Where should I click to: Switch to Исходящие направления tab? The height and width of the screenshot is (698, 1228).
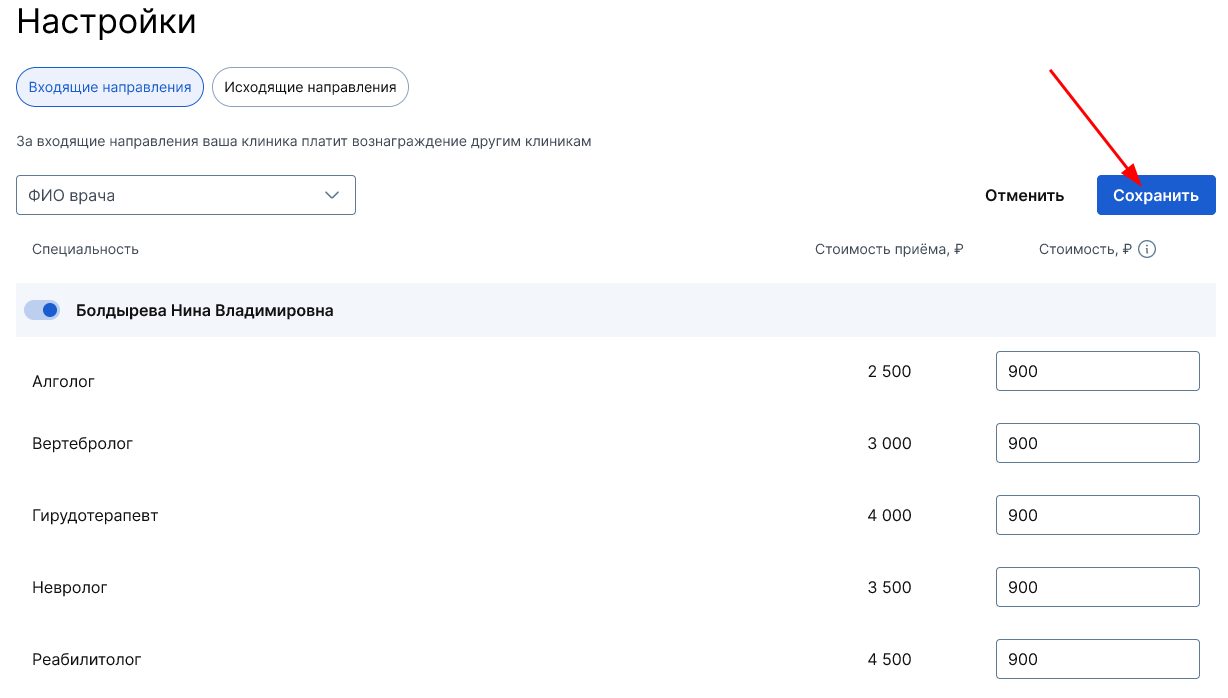click(310, 87)
